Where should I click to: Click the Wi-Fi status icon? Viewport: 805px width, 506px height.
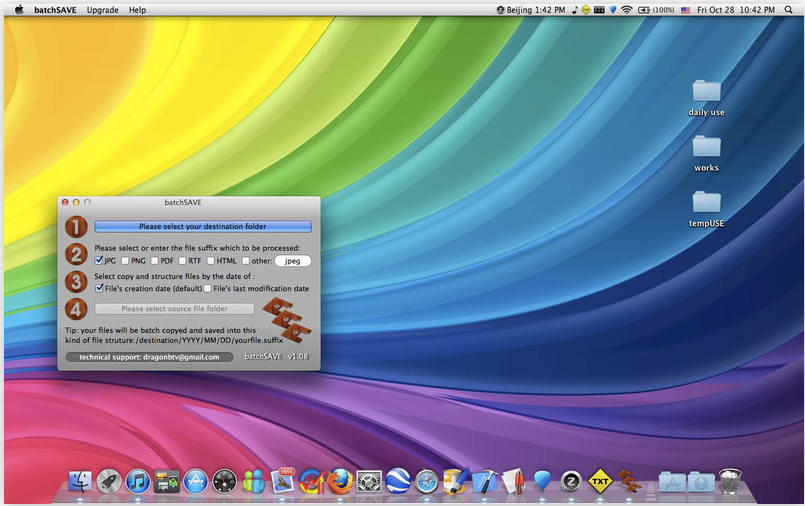tap(626, 10)
